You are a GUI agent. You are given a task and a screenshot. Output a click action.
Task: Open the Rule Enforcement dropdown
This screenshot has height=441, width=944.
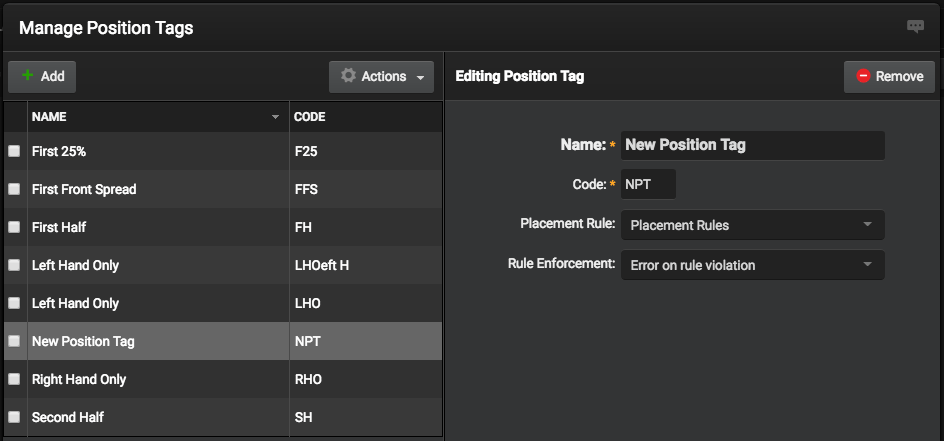pos(752,265)
